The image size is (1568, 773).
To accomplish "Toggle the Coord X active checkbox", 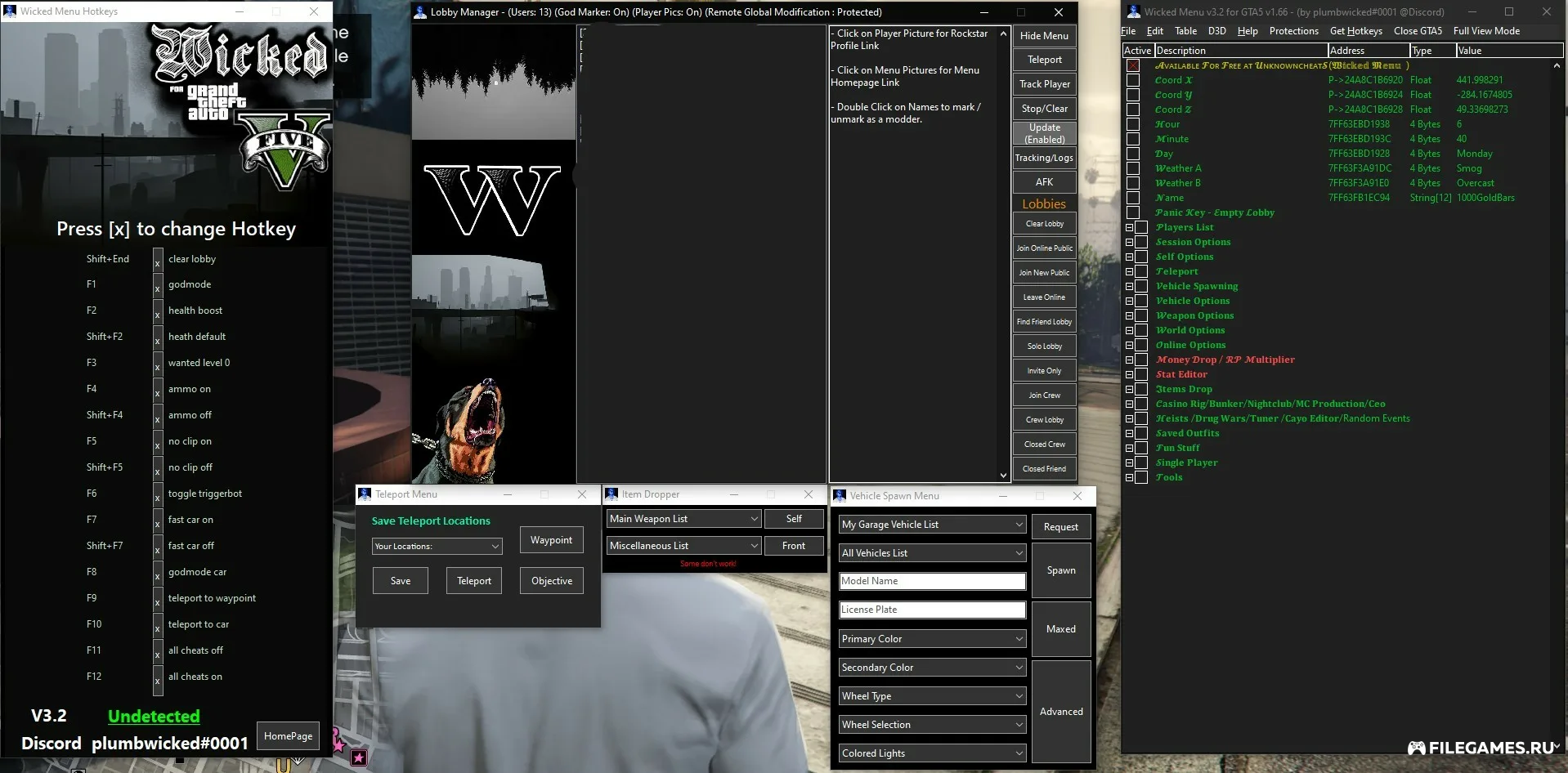I will click(1133, 80).
